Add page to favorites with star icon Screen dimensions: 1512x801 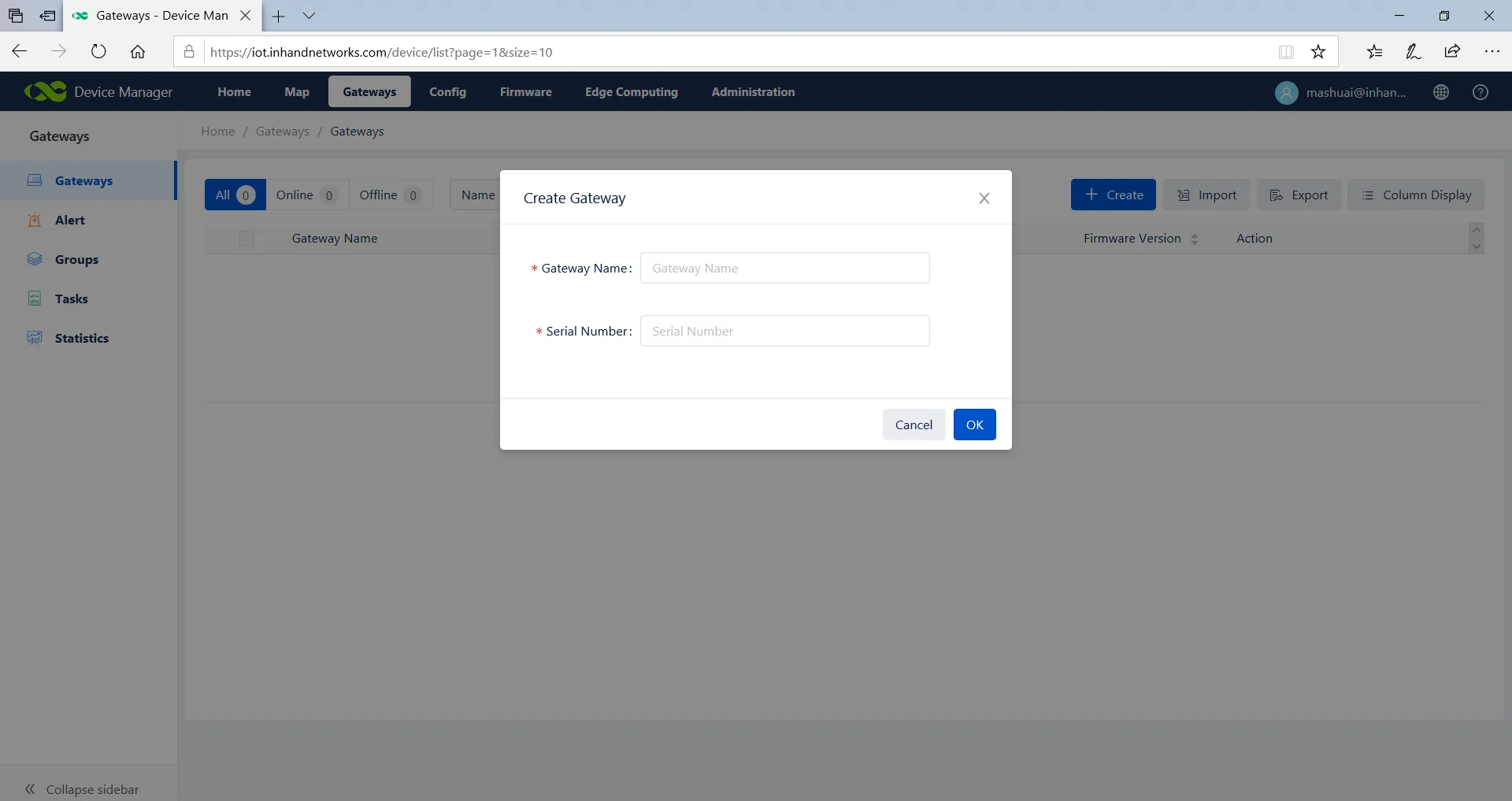[x=1318, y=52]
